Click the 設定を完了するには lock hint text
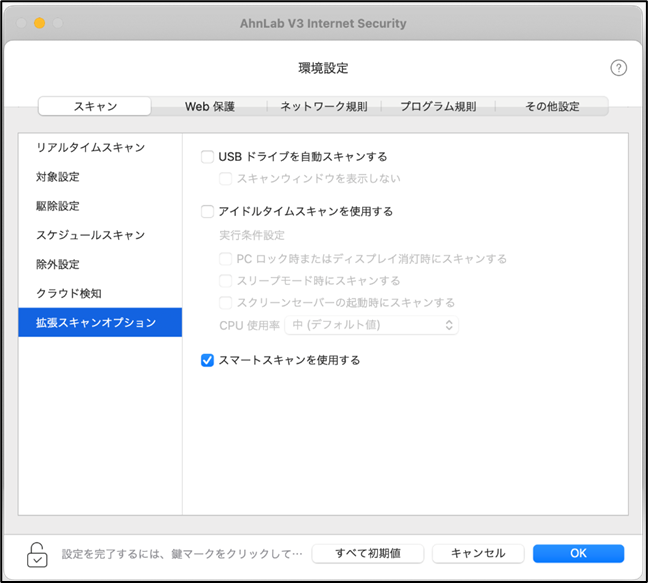Image resolution: width=648 pixels, height=583 pixels. (x=182, y=554)
